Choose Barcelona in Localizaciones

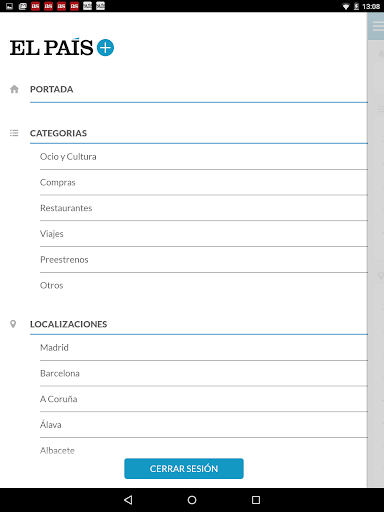[x=204, y=373]
